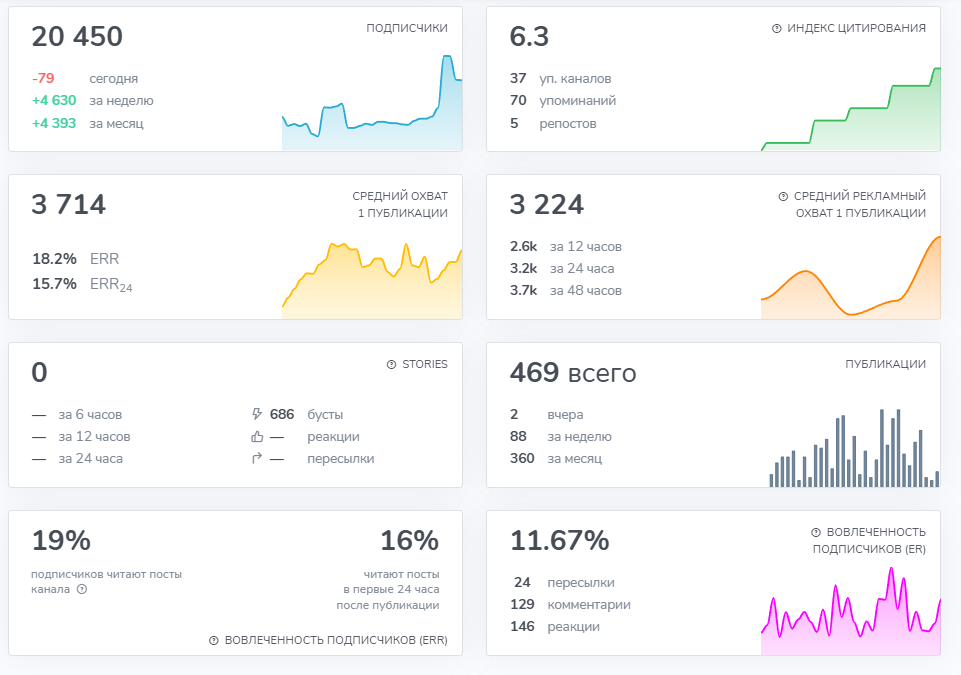Click the publications bar chart
The width and height of the screenshot is (961, 675).
[x=854, y=448]
